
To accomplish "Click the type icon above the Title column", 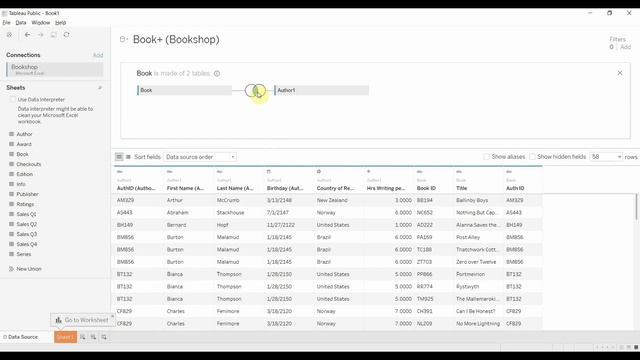I will coord(459,172).
